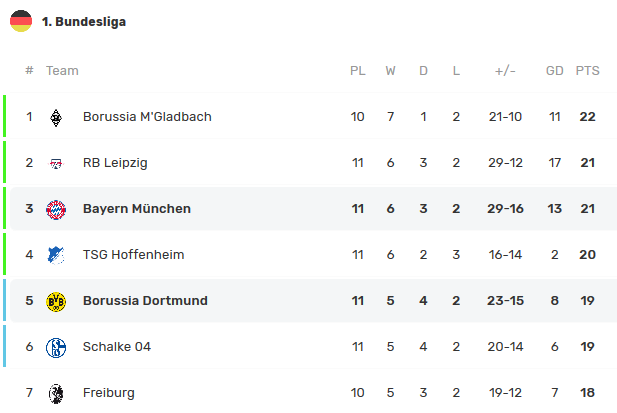Viewport: 617px width, 413px height.
Task: Click the Borussia Dortmund BVB logo
Action: pos(56,301)
